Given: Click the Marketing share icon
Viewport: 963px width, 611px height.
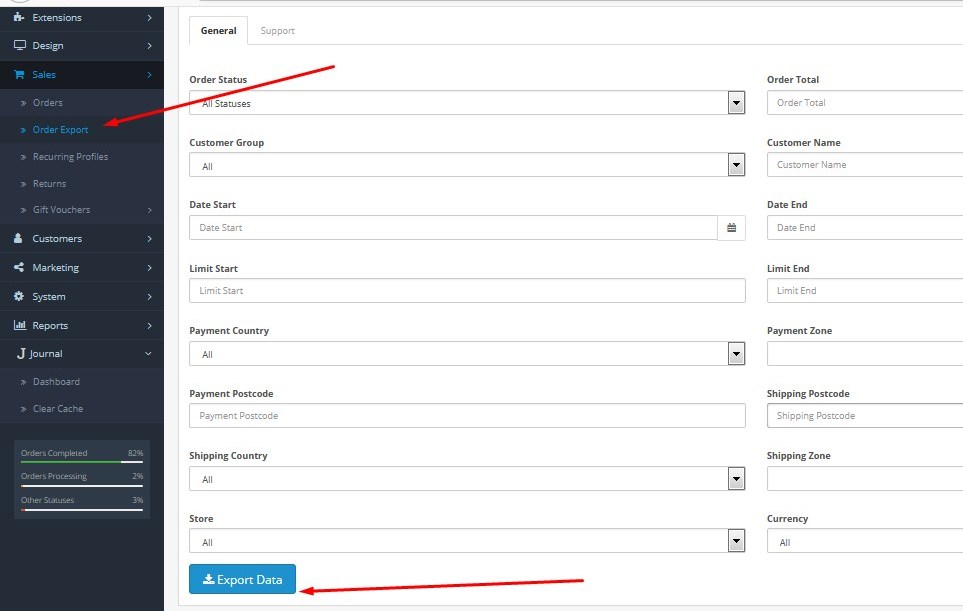Looking at the screenshot, I should 19,267.
